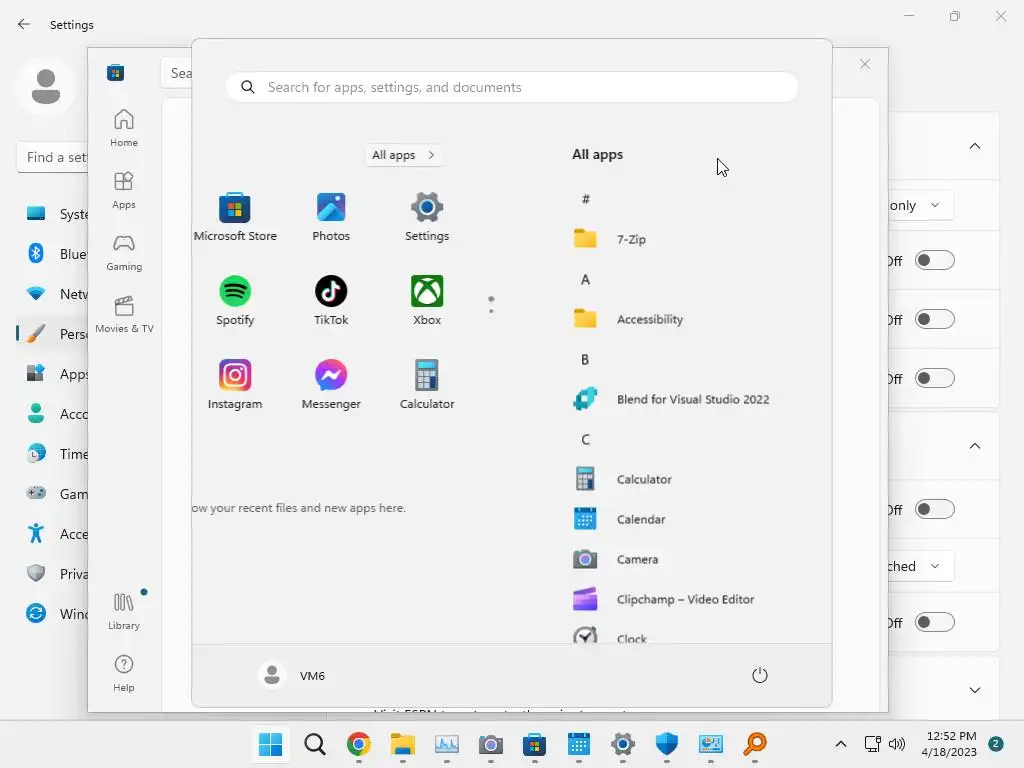Jump to letter C in All apps
This screenshot has height=768, width=1024.
click(585, 440)
